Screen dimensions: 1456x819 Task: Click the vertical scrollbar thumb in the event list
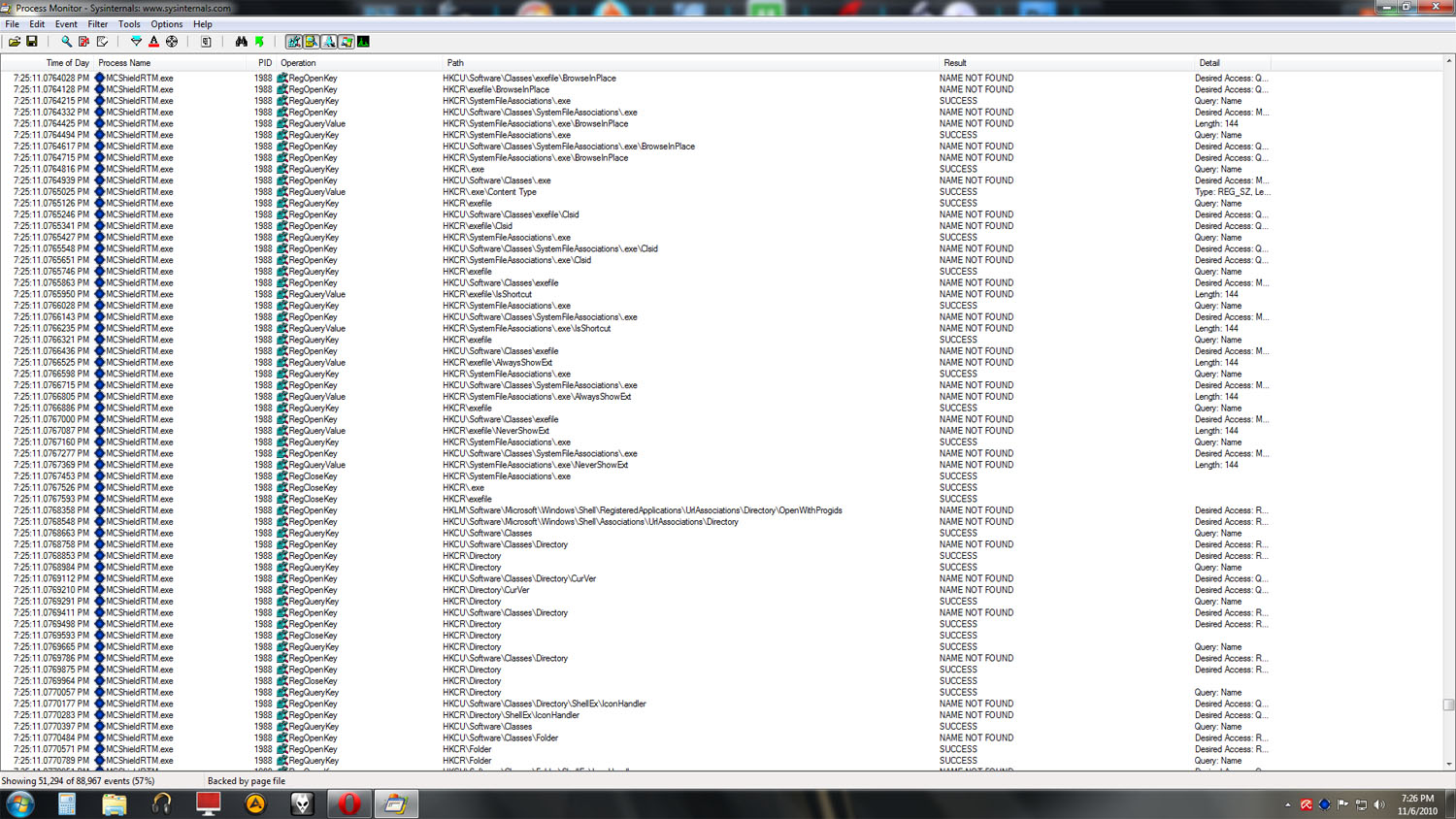coord(1448,705)
